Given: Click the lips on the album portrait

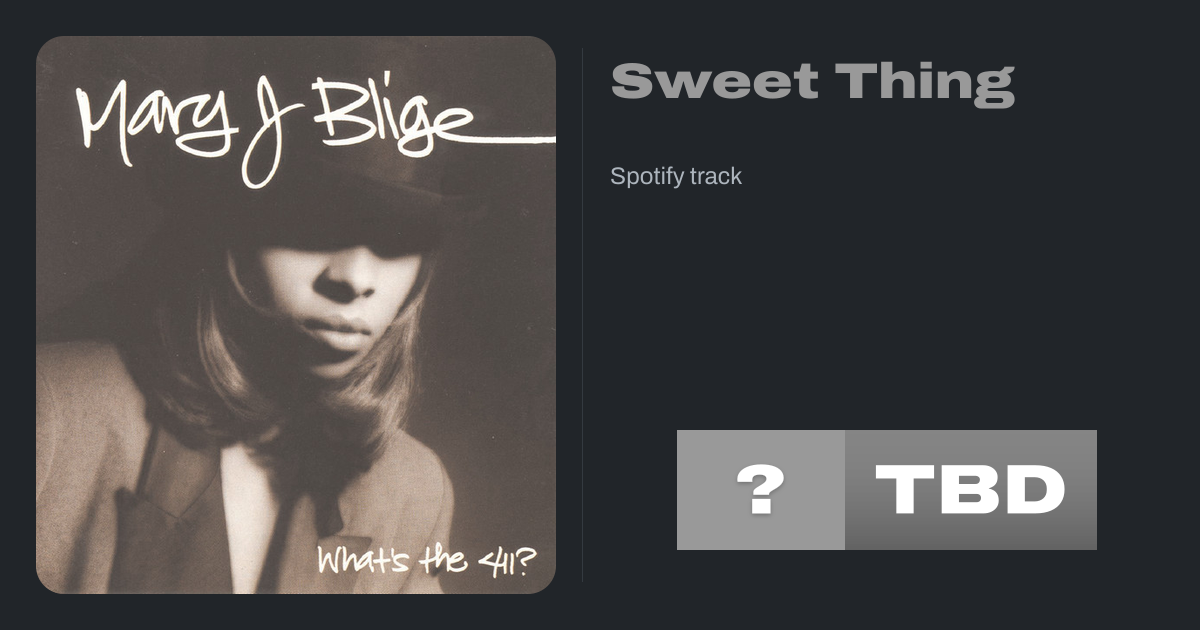Looking at the screenshot, I should [x=338, y=328].
